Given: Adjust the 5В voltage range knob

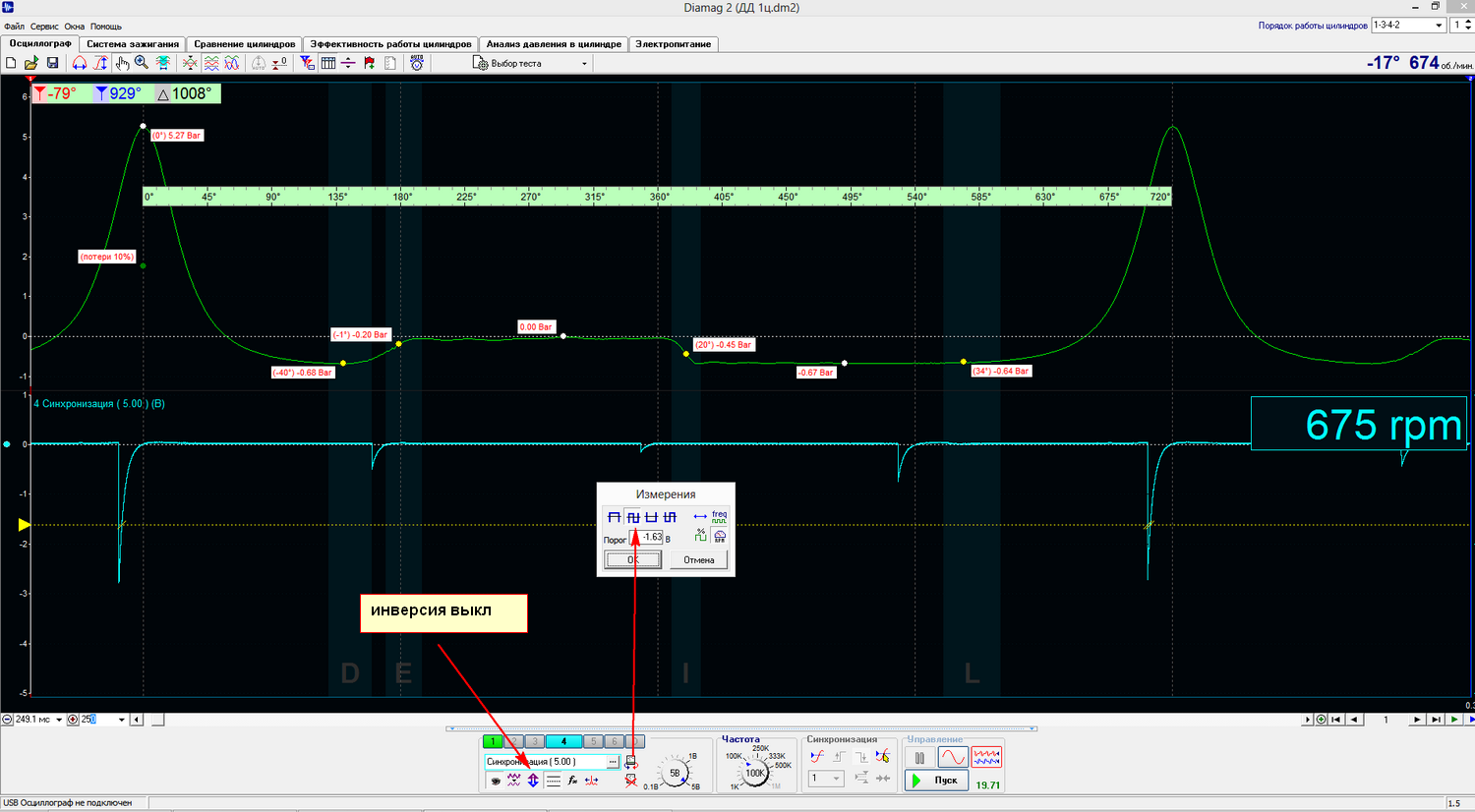Looking at the screenshot, I should 675,773.
